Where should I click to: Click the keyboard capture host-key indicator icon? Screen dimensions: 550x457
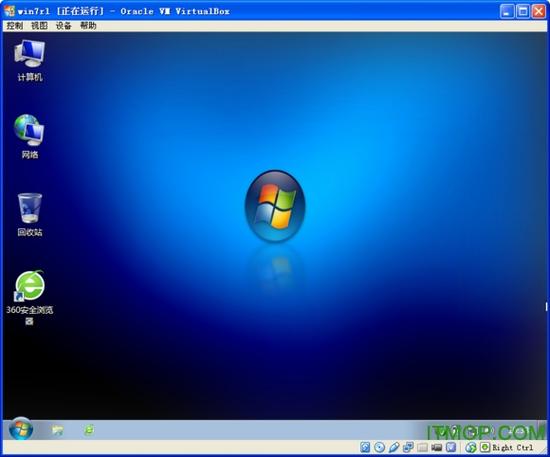pos(485,447)
